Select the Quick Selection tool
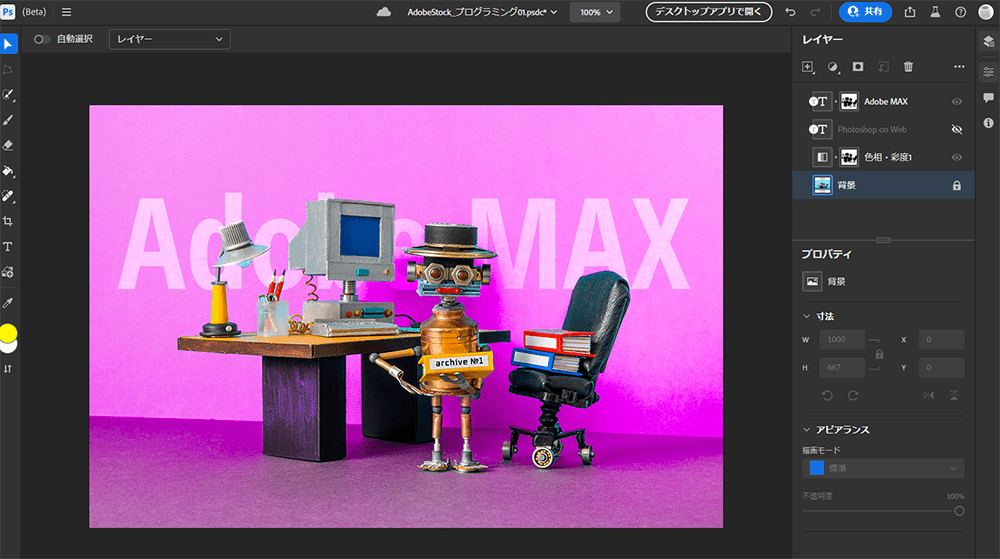The height and width of the screenshot is (559, 1000). pyautogui.click(x=8, y=94)
